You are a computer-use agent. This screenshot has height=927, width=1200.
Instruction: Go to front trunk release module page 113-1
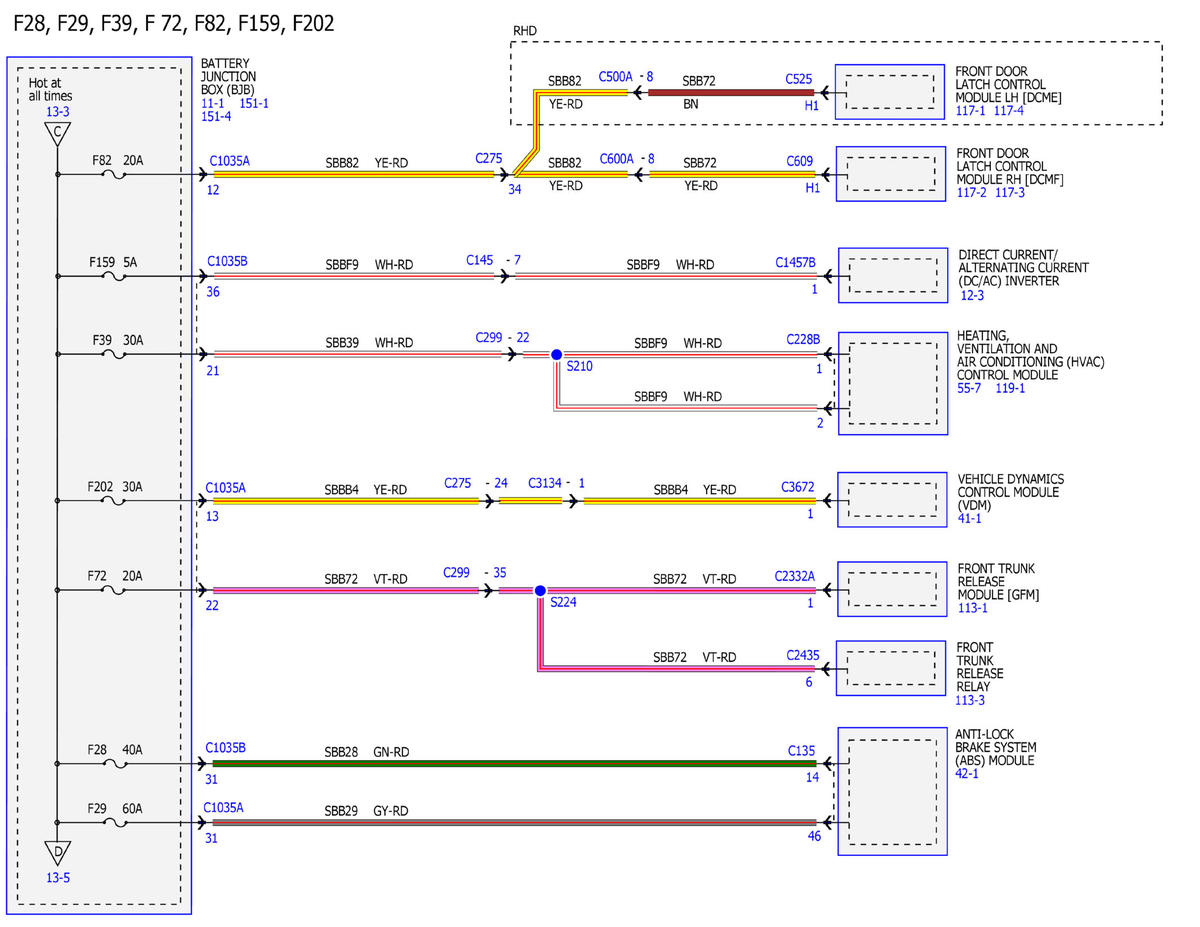coord(973,607)
